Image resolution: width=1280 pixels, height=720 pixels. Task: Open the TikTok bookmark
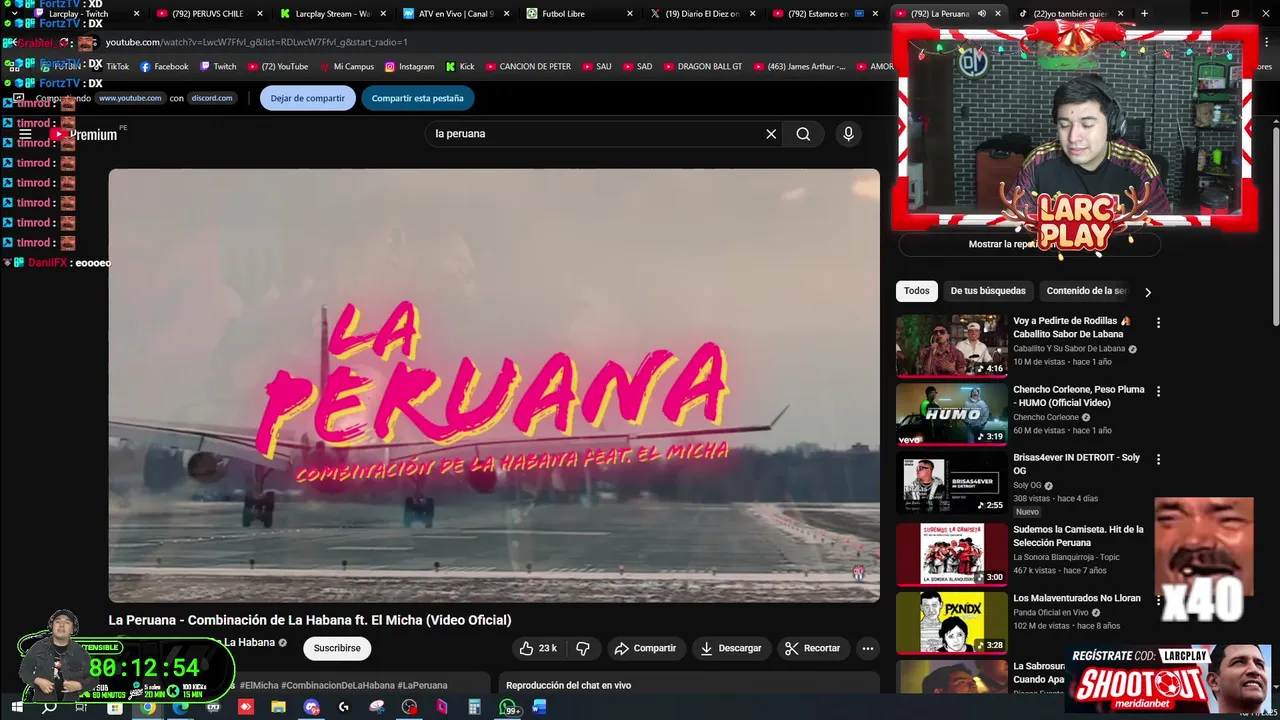coord(110,67)
